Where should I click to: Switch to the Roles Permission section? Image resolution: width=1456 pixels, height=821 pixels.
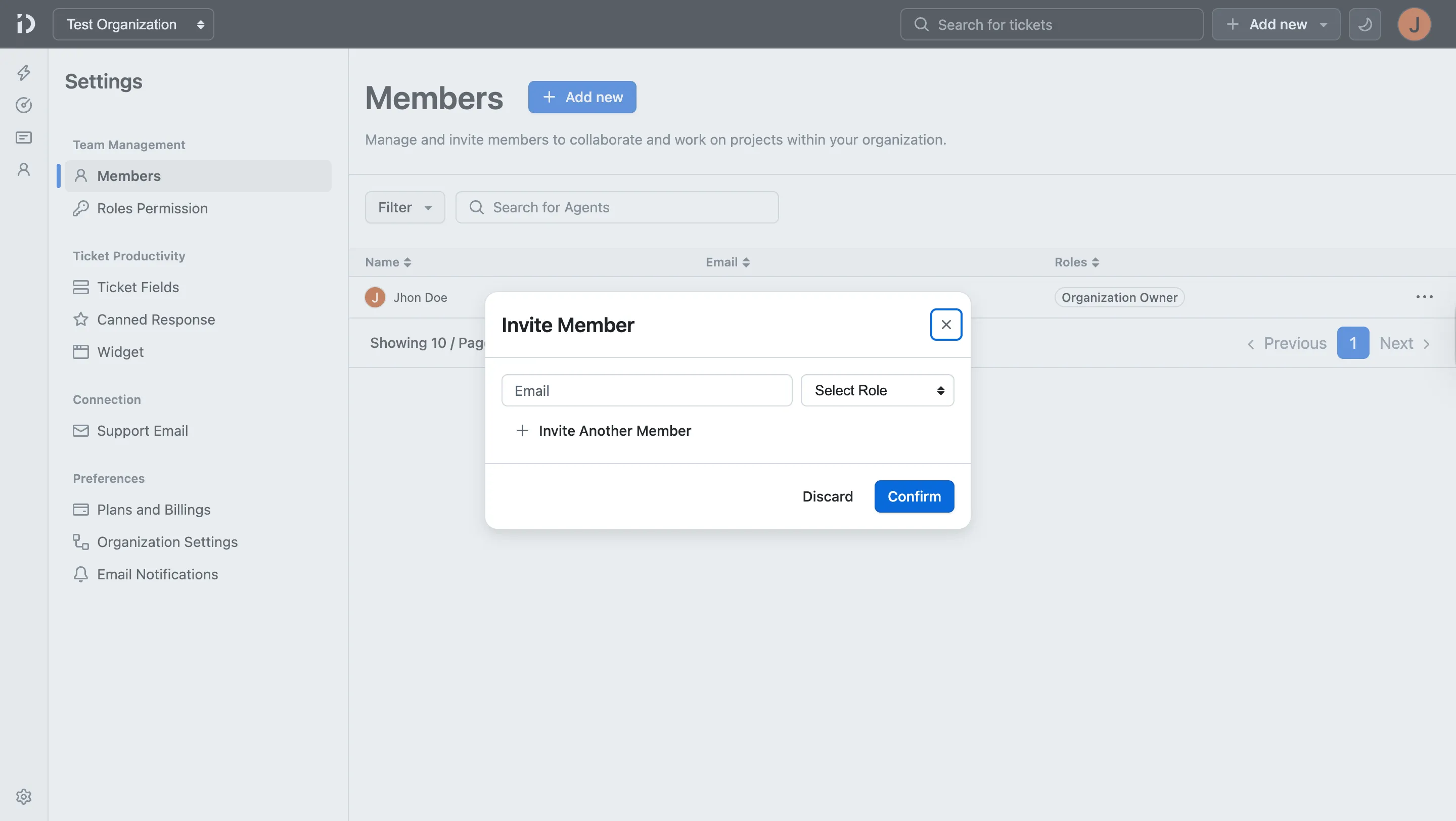152,208
